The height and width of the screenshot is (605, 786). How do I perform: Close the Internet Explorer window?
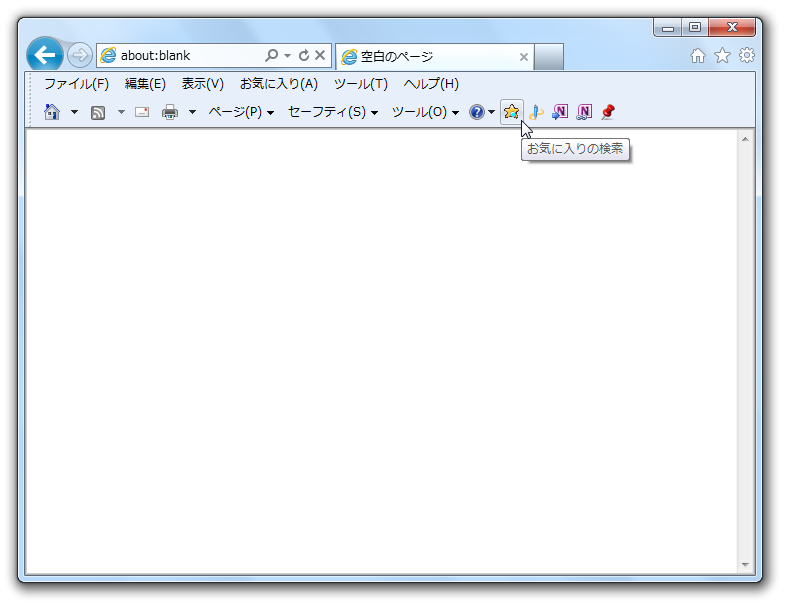(732, 28)
